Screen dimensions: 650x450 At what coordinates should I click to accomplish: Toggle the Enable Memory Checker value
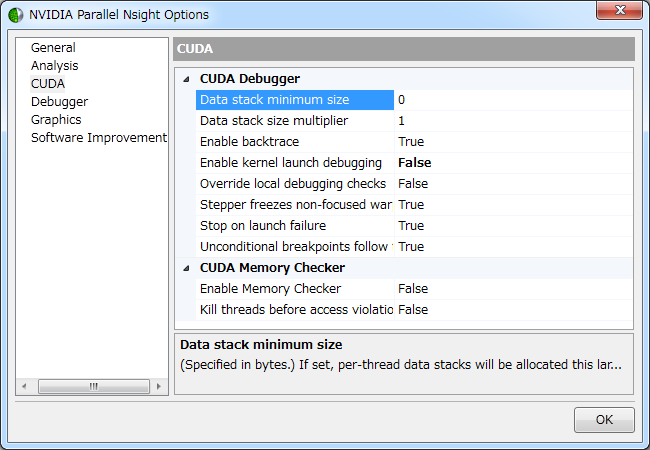click(x=510, y=289)
